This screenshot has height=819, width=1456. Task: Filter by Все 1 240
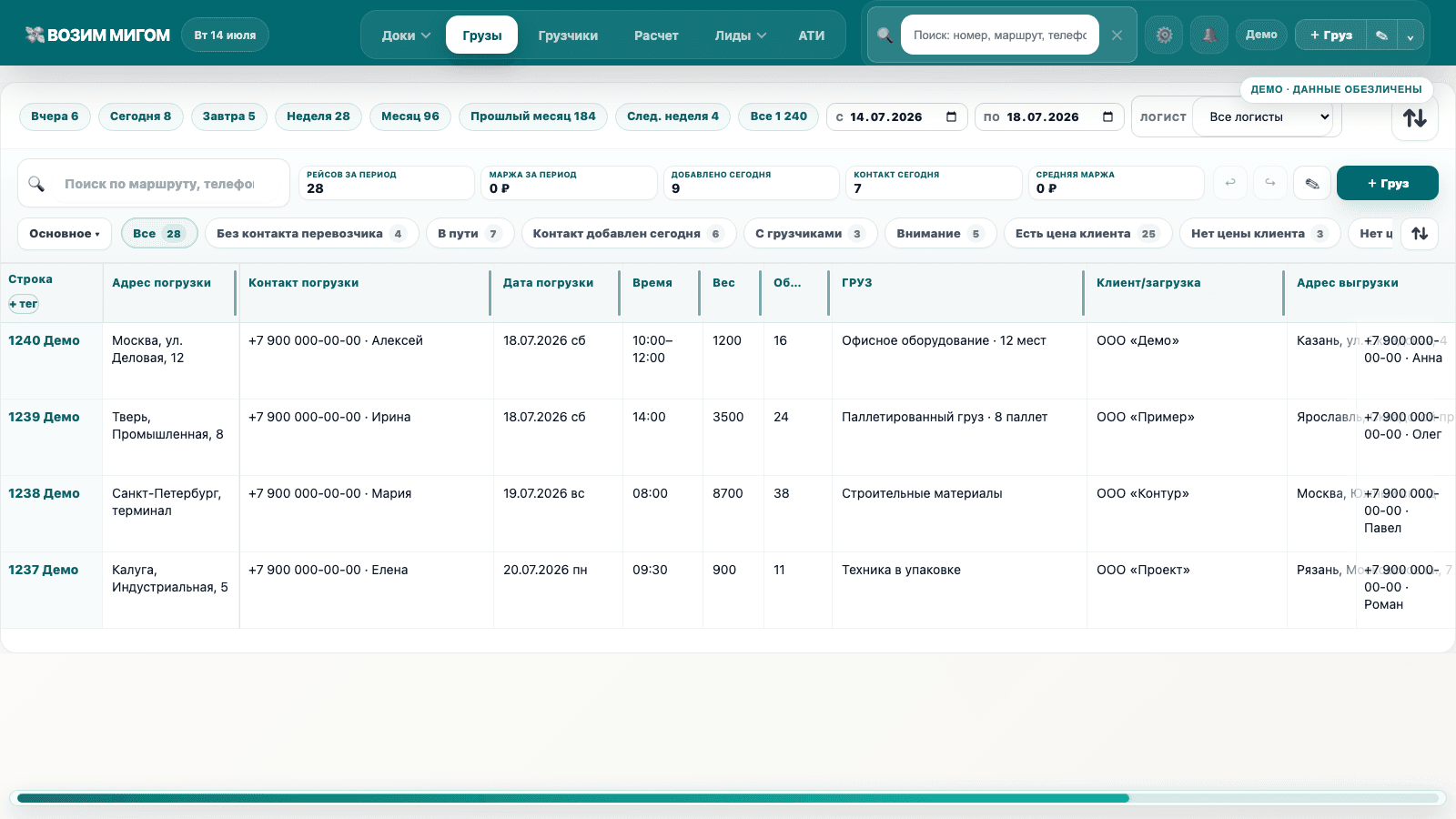pos(779,116)
